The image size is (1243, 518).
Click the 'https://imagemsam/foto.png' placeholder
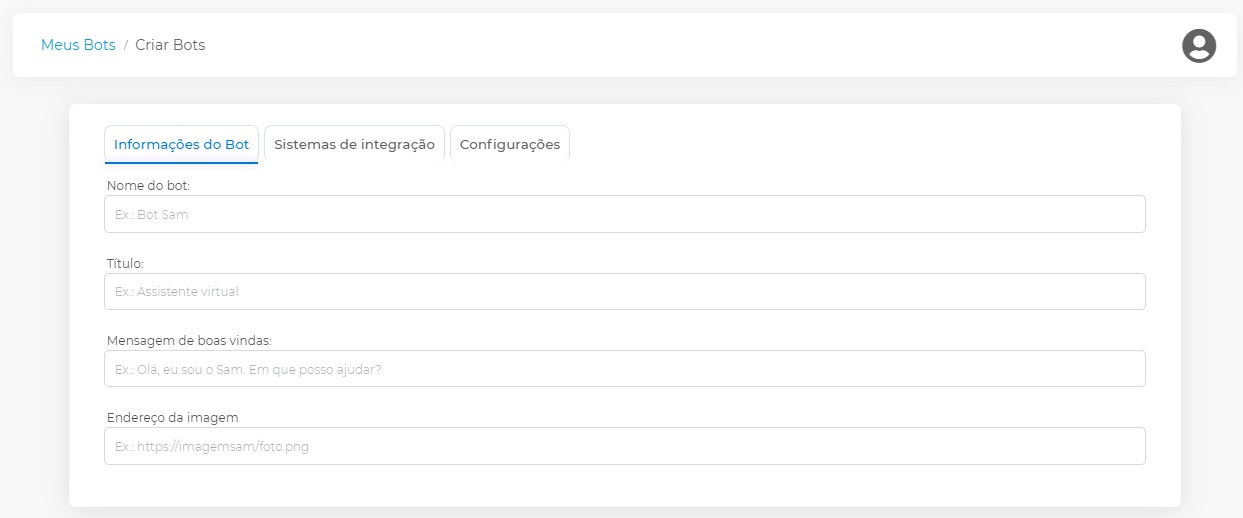click(x=212, y=447)
